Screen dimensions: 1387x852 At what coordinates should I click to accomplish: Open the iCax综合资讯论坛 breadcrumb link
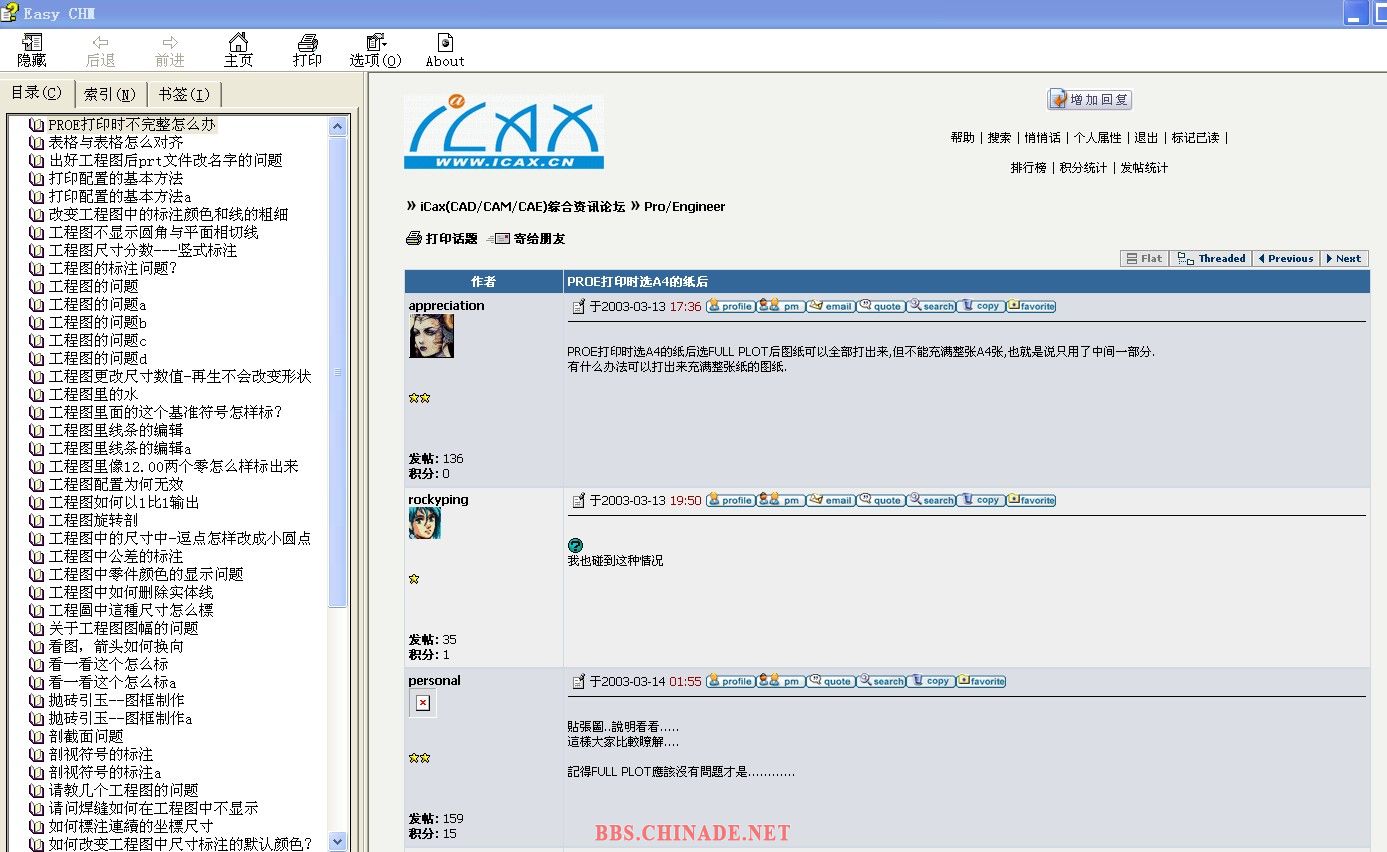coord(522,207)
